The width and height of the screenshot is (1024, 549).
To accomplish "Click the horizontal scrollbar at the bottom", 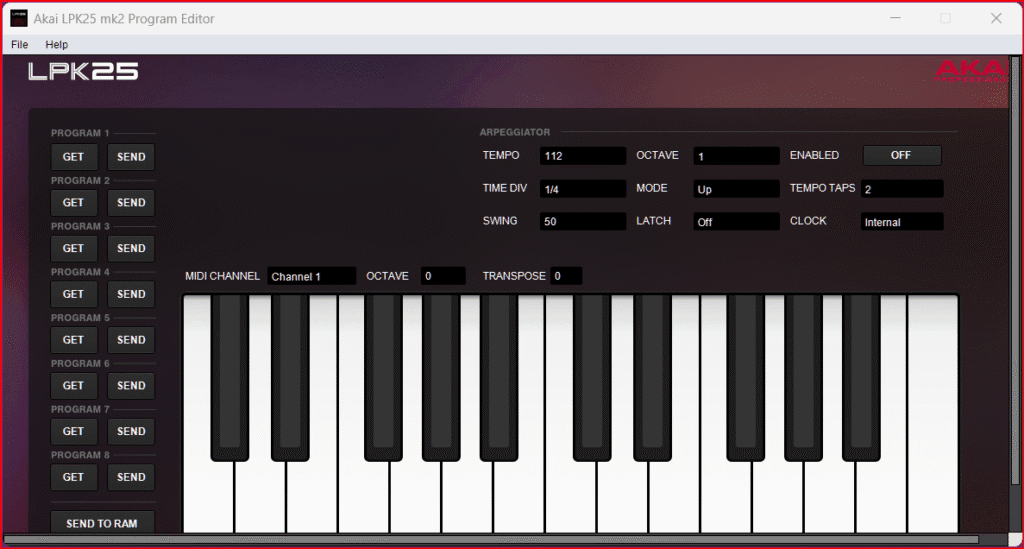I will [491, 539].
